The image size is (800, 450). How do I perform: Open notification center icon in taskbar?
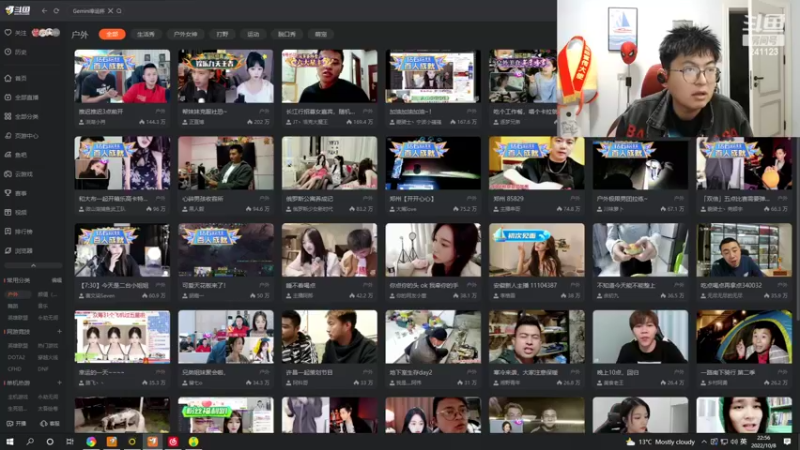(x=788, y=442)
